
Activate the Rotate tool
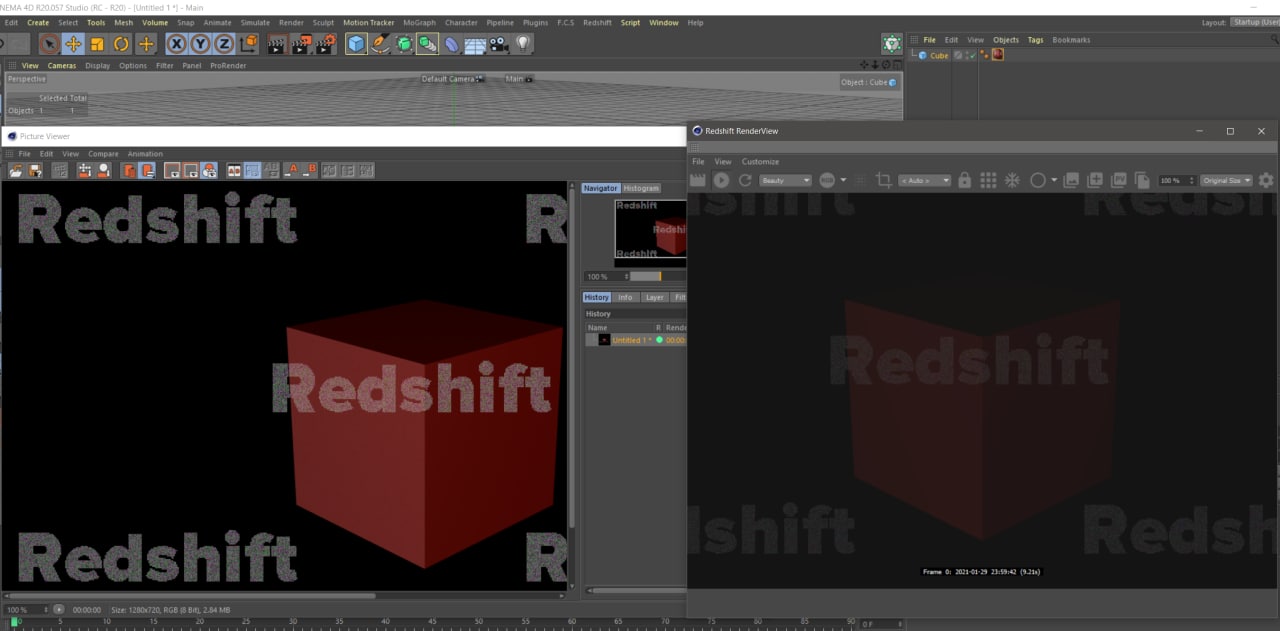pos(121,44)
